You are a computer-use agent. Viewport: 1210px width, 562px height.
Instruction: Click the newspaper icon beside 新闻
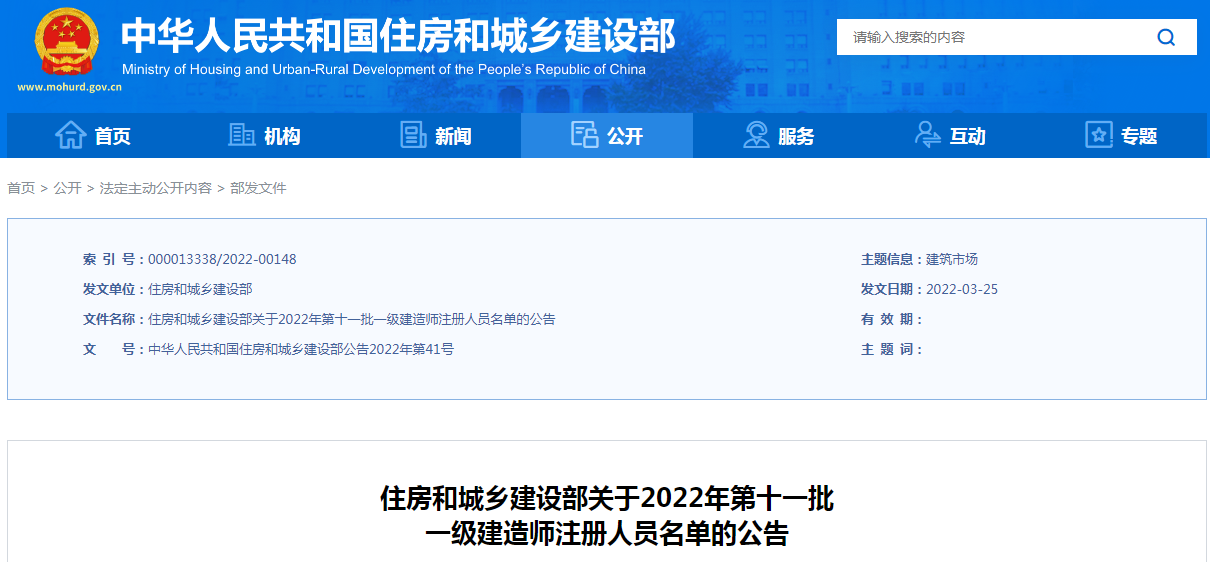[x=413, y=135]
